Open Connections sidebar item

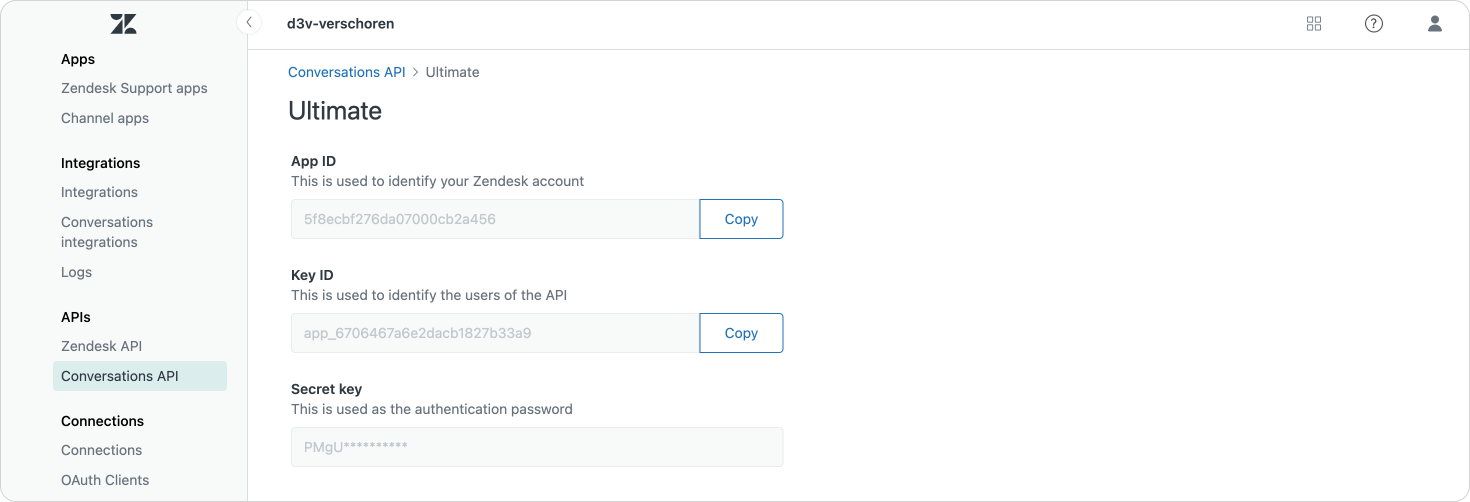pyautogui.click(x=101, y=450)
